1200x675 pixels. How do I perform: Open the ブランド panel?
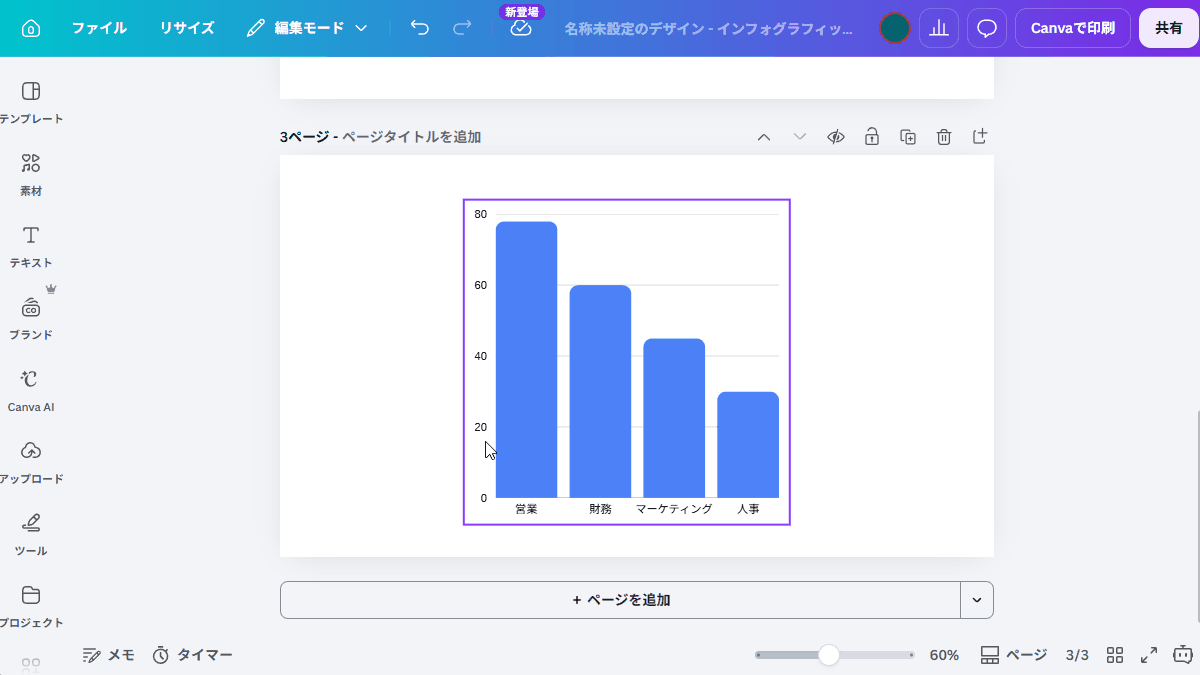tap(31, 319)
